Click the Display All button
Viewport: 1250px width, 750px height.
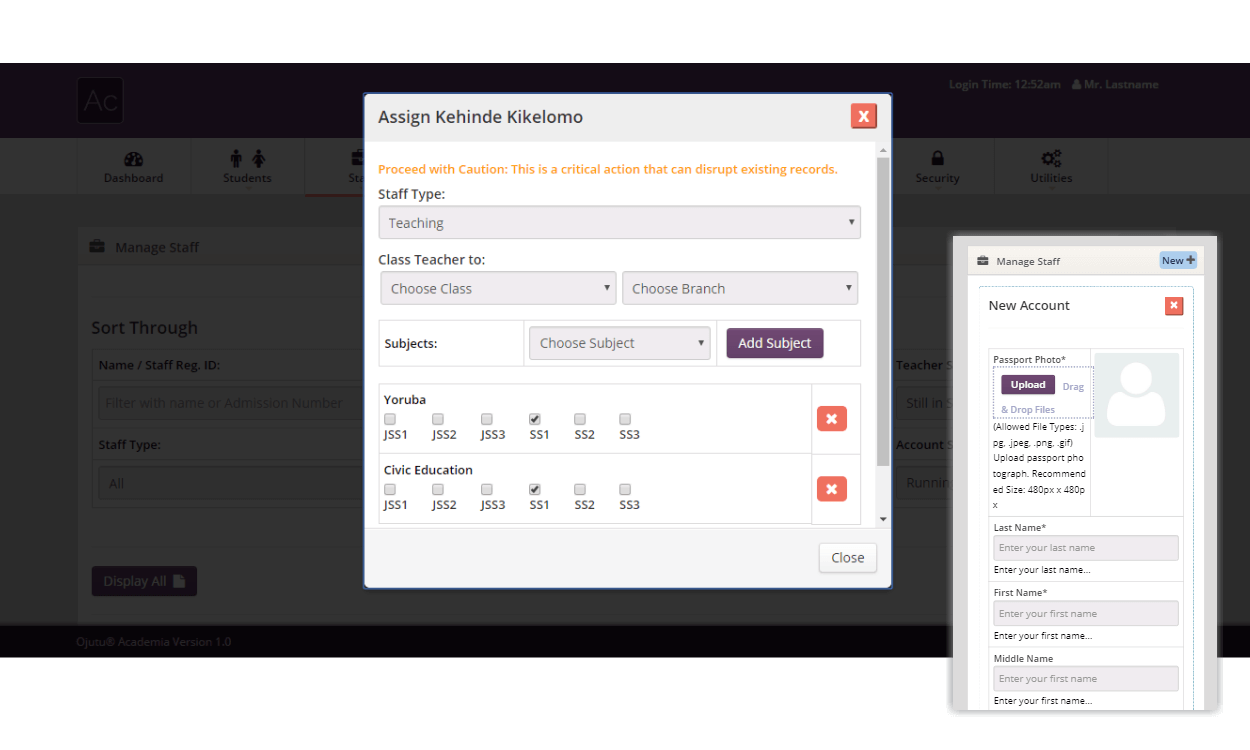(x=144, y=581)
